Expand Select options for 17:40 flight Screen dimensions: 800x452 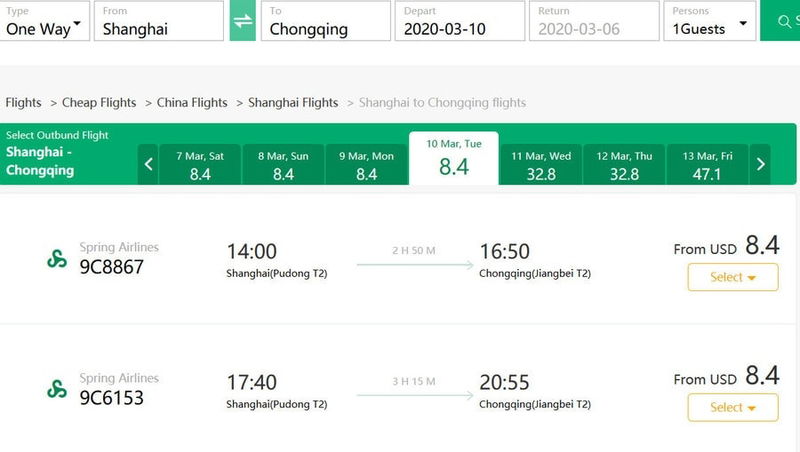pyautogui.click(x=733, y=407)
